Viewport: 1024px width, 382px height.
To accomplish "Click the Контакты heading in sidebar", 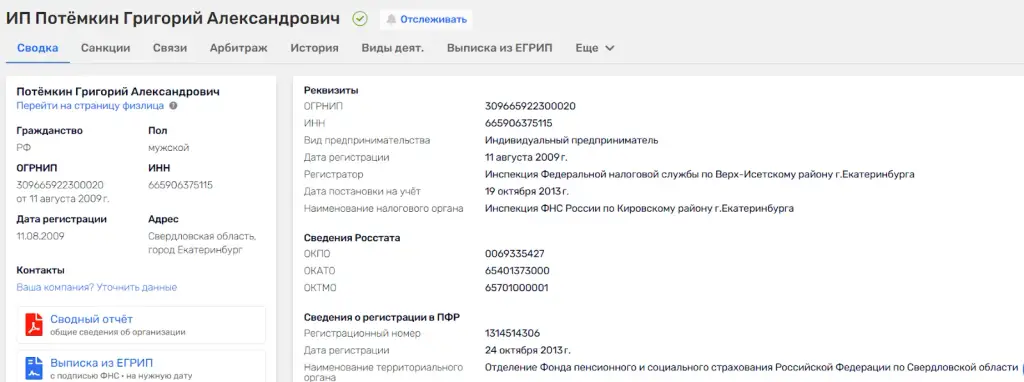I will [x=40, y=270].
